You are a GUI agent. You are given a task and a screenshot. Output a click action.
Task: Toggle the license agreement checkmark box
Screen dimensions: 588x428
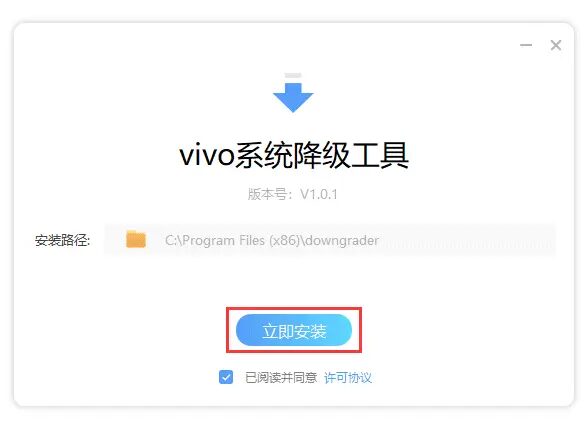pyautogui.click(x=226, y=377)
